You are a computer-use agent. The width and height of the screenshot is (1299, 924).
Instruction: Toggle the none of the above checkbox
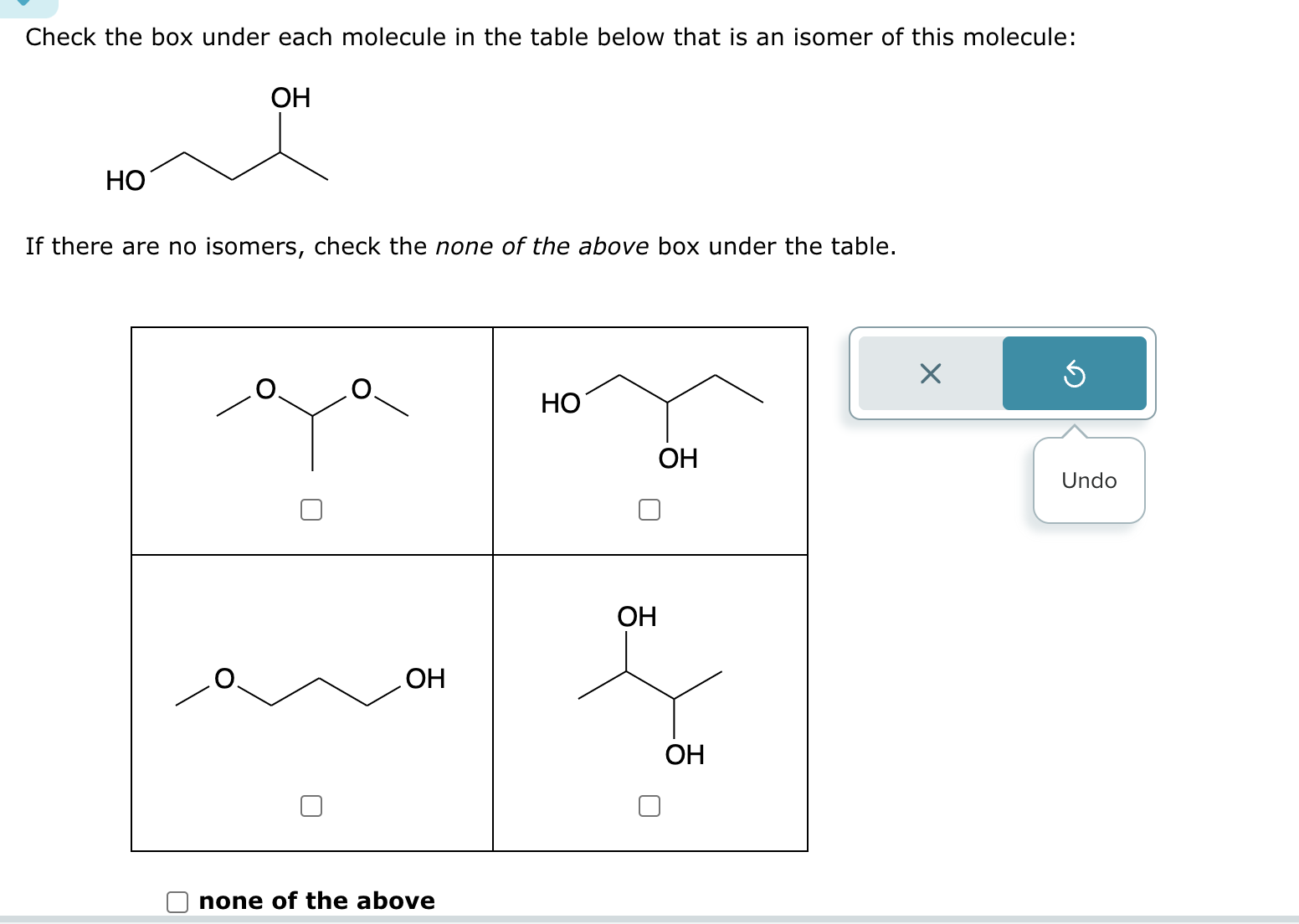[176, 901]
